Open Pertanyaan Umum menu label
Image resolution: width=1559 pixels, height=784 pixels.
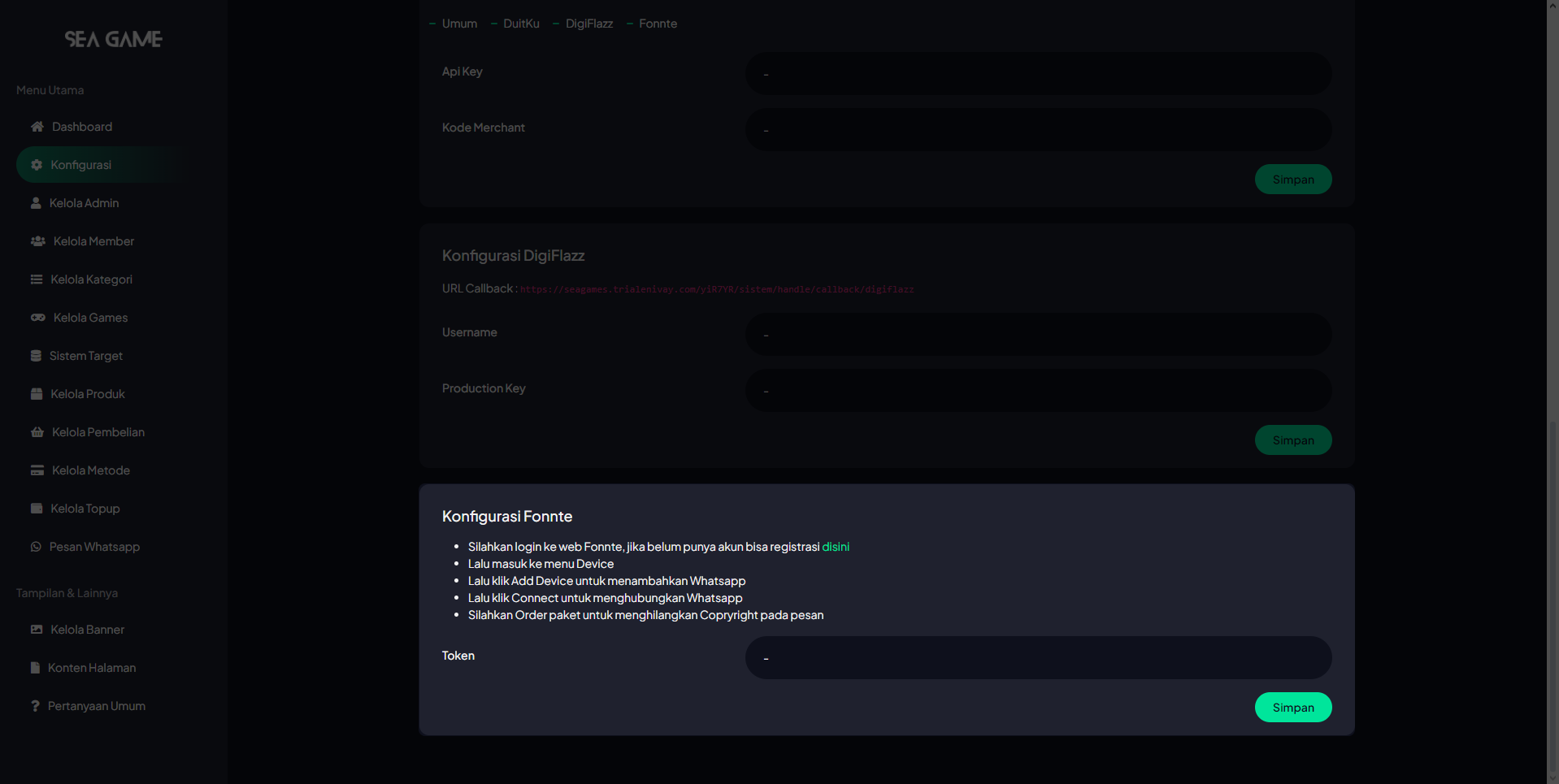pos(97,706)
